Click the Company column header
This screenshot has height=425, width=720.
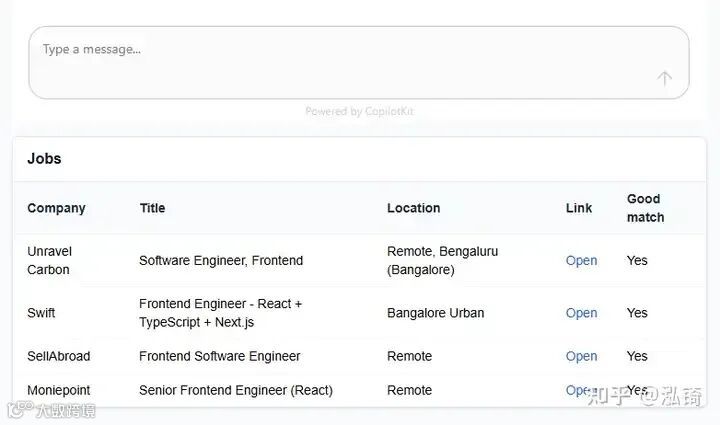pos(56,208)
